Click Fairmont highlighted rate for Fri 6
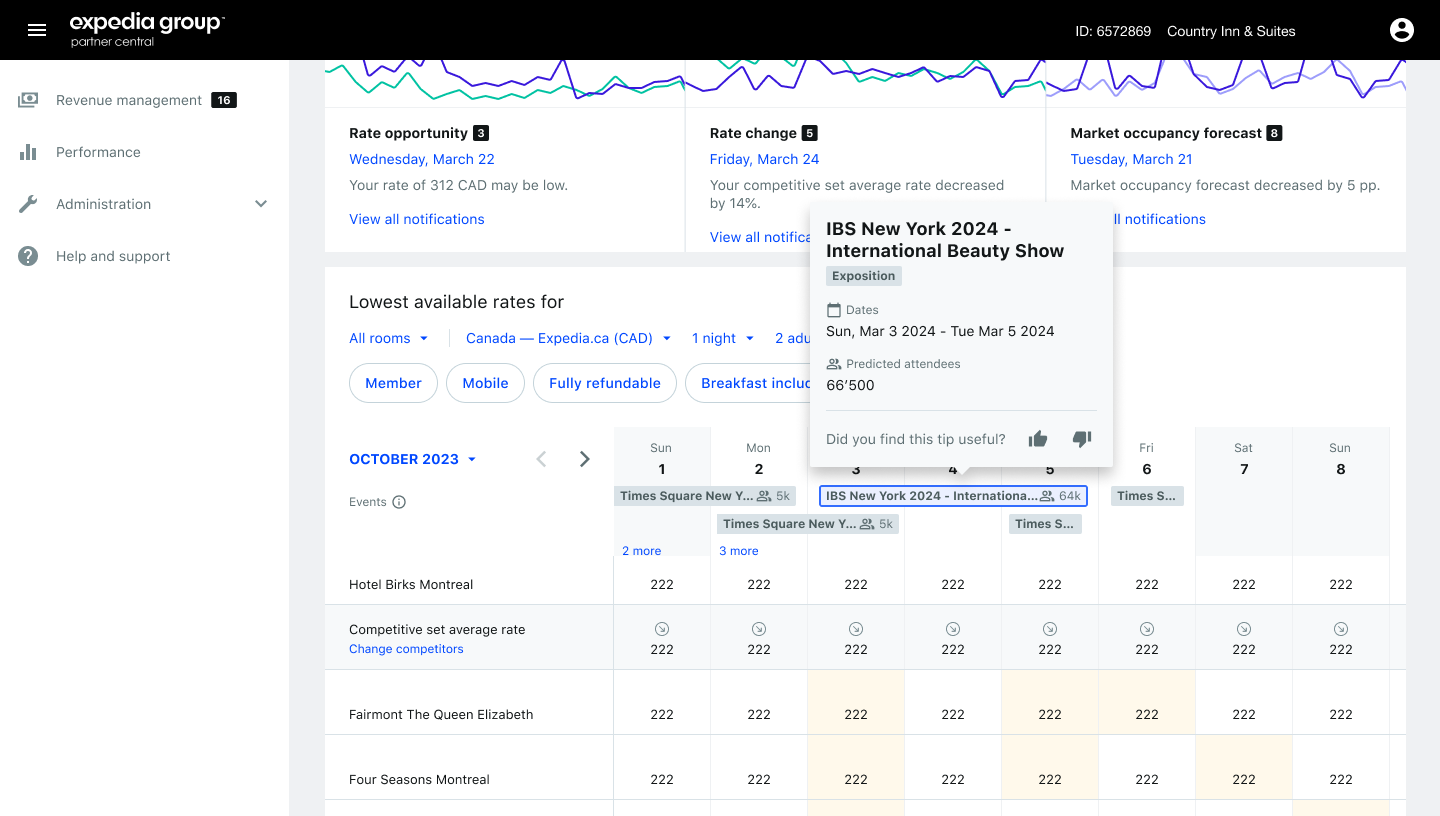 (x=1147, y=714)
